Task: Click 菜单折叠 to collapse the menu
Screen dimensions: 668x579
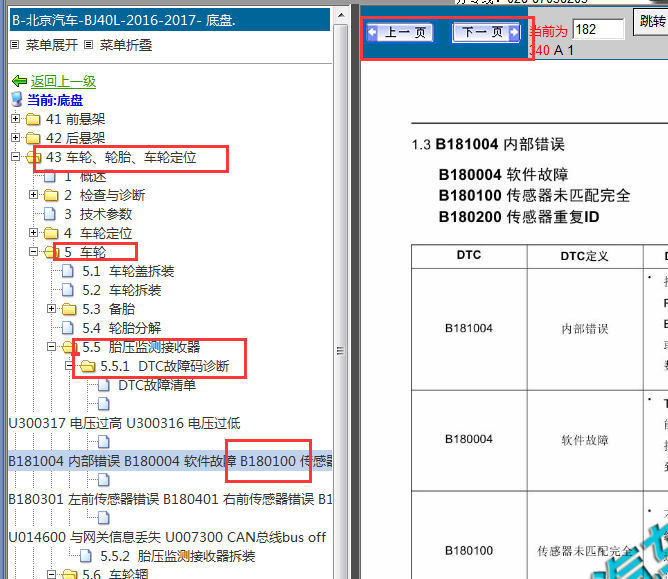Action: pos(126,45)
